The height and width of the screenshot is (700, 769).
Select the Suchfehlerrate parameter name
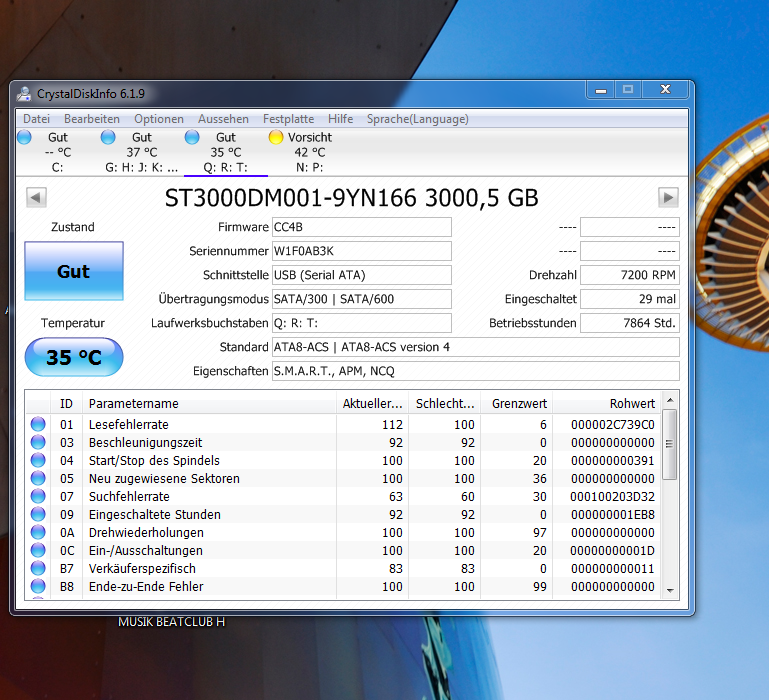[x=129, y=496]
